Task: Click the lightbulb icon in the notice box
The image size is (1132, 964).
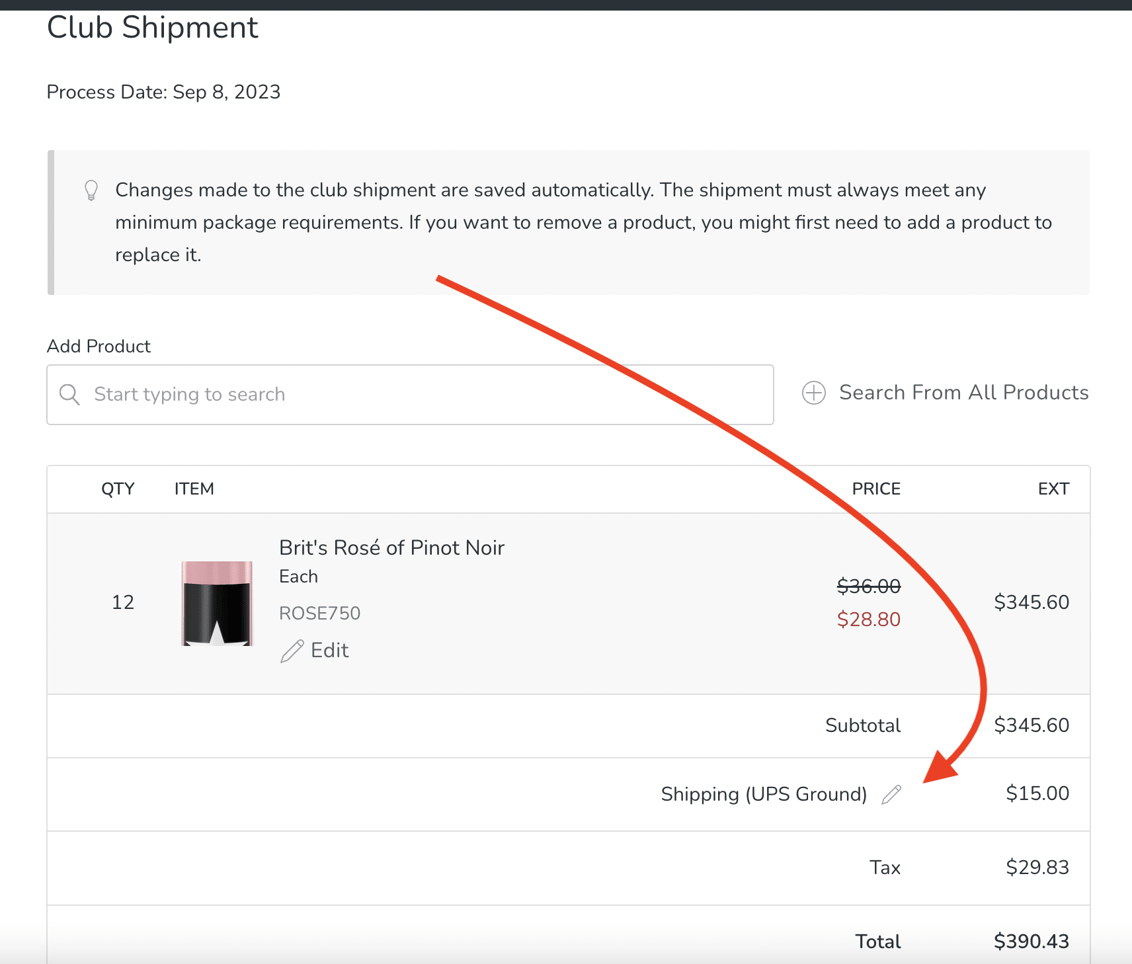Action: tap(91, 190)
